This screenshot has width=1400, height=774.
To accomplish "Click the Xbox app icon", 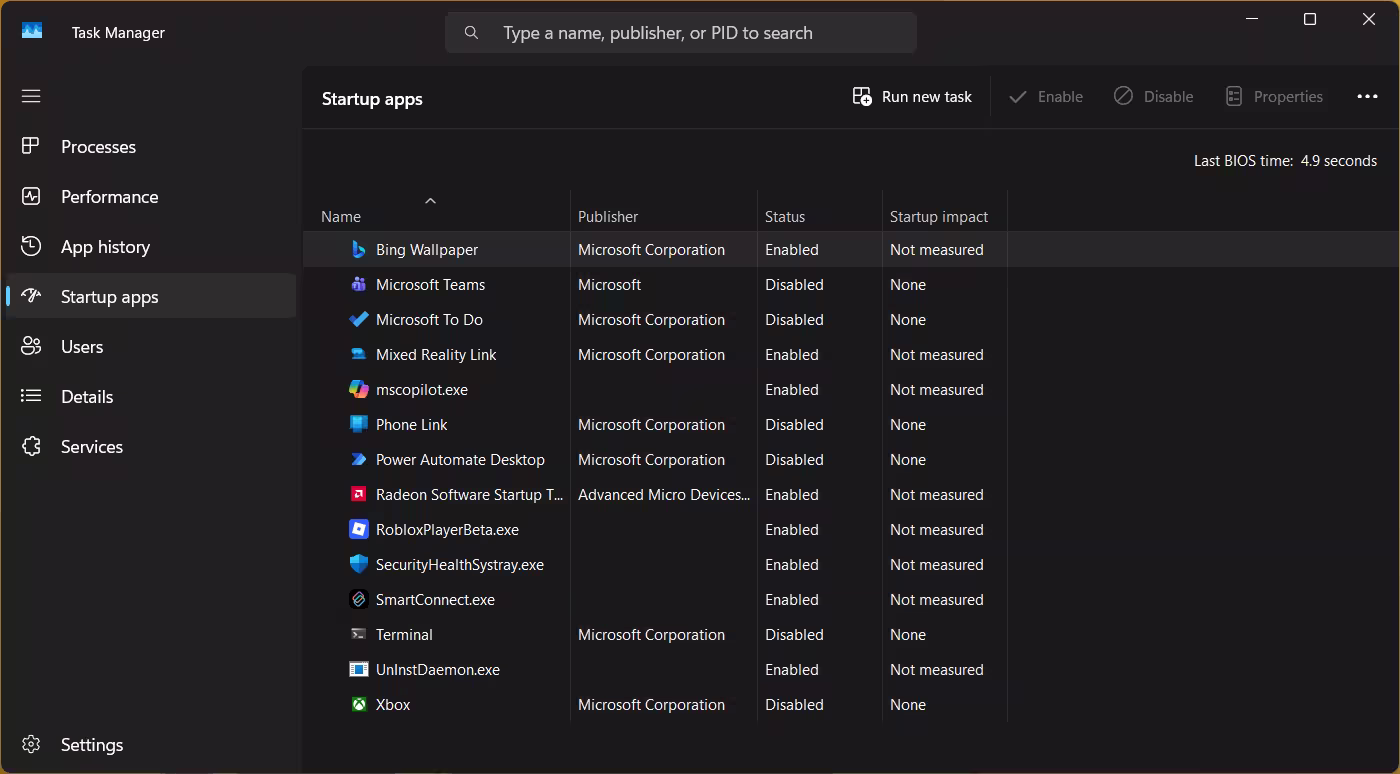I will point(358,704).
